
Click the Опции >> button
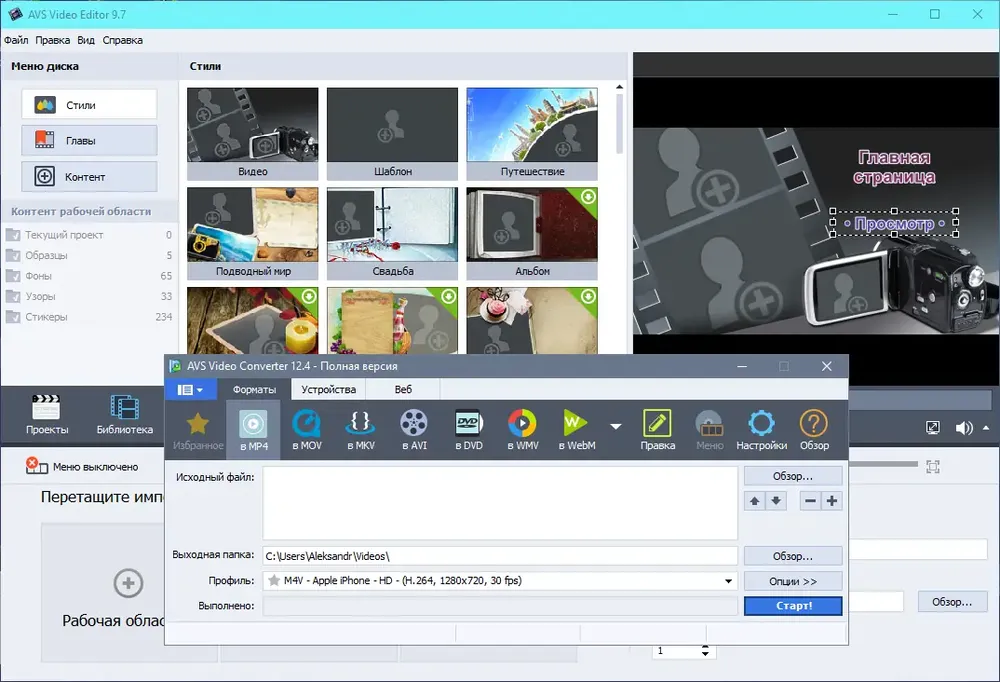tap(793, 581)
